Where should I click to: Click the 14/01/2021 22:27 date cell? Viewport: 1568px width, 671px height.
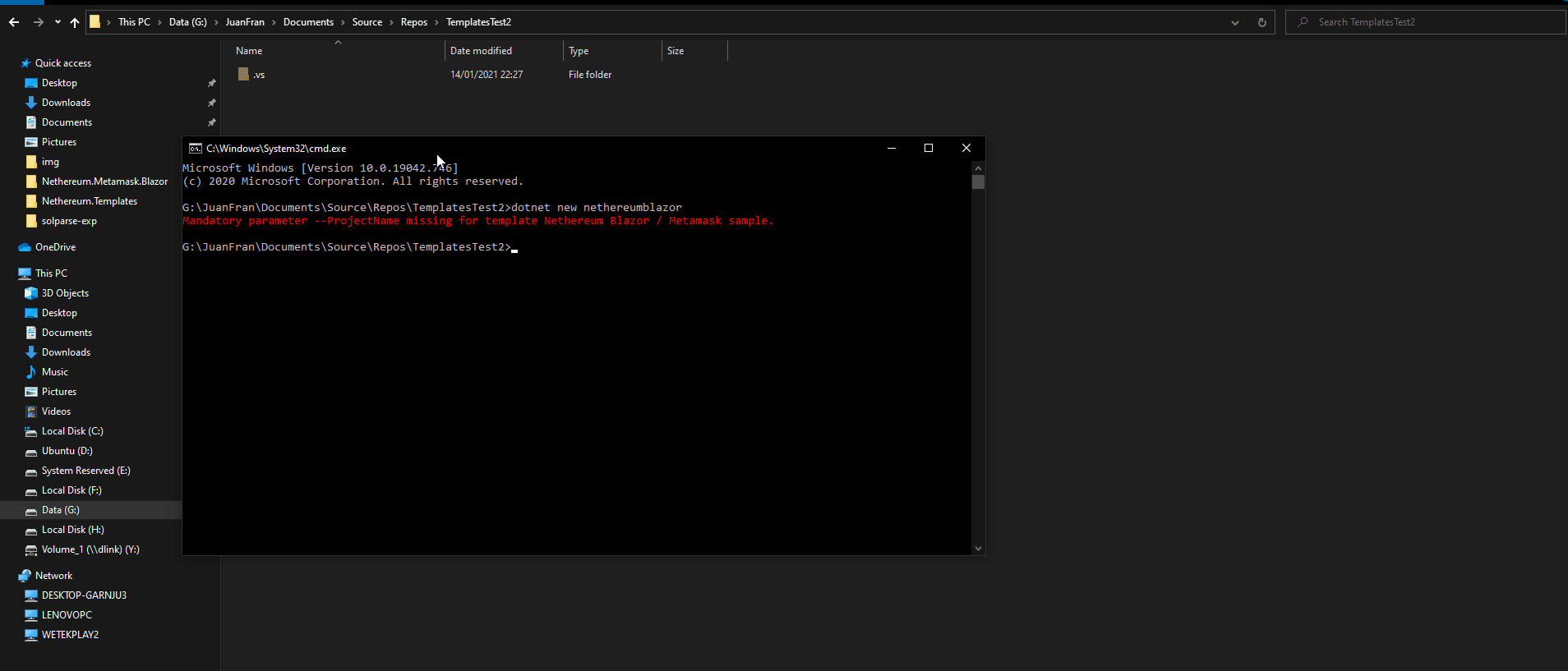(x=487, y=75)
